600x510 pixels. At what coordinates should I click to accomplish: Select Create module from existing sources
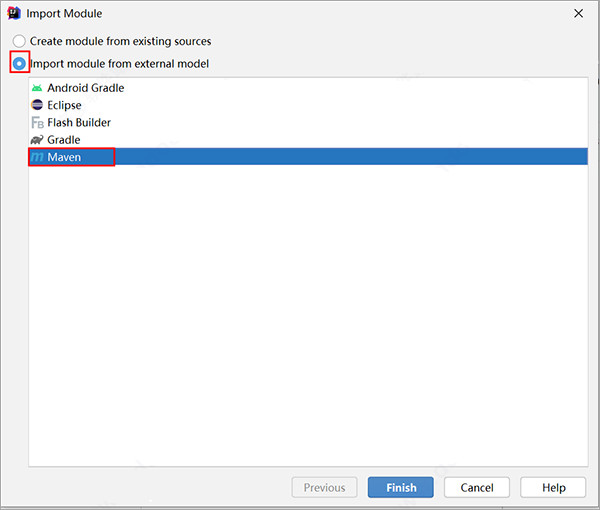tap(19, 41)
